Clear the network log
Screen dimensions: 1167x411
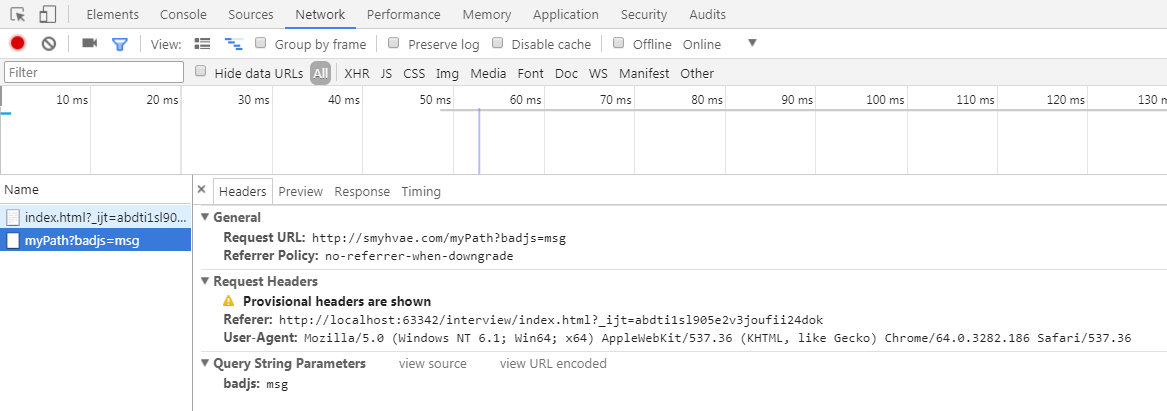pyautogui.click(x=48, y=44)
